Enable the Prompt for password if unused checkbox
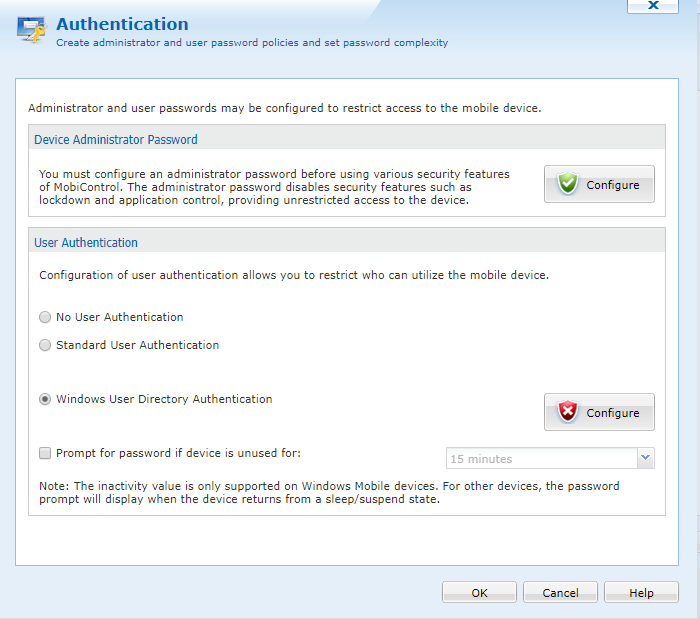Image resolution: width=700 pixels, height=619 pixels. [45, 453]
